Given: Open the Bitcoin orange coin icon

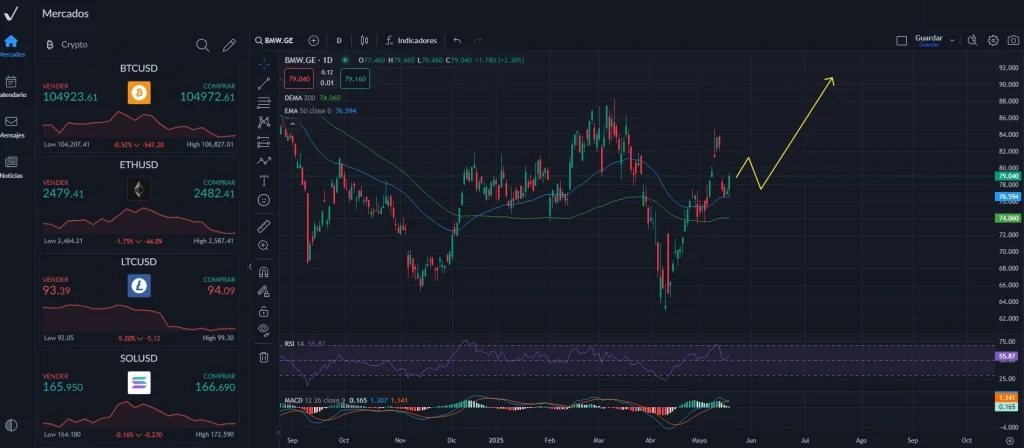Looking at the screenshot, I should coord(139,93).
